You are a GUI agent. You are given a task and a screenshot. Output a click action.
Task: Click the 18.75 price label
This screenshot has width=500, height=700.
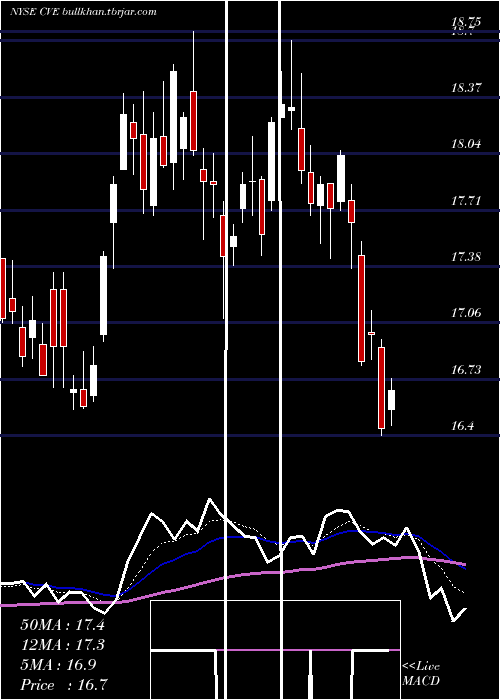point(466,21)
